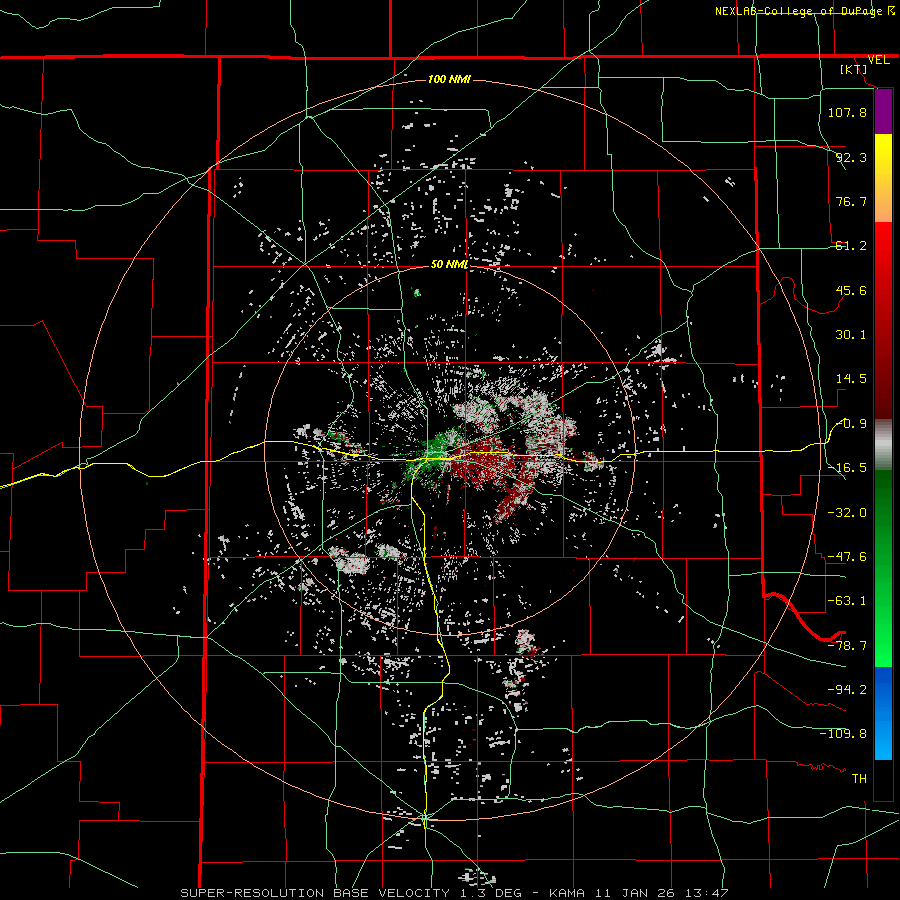Image resolution: width=900 pixels, height=900 pixels.
Task: Select the -78.7 legend value
Action: (x=847, y=646)
